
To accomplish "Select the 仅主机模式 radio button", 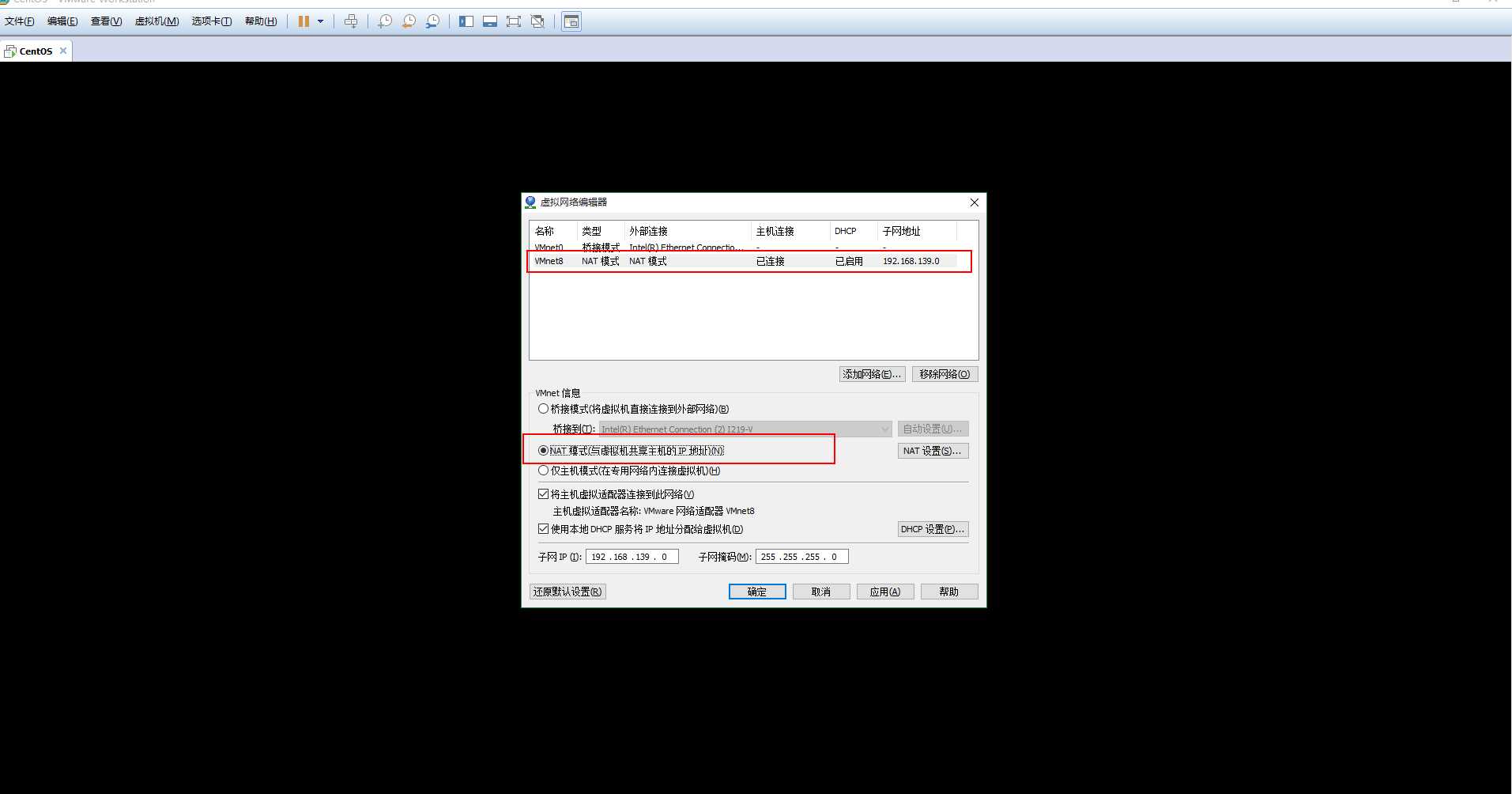I will [x=543, y=471].
